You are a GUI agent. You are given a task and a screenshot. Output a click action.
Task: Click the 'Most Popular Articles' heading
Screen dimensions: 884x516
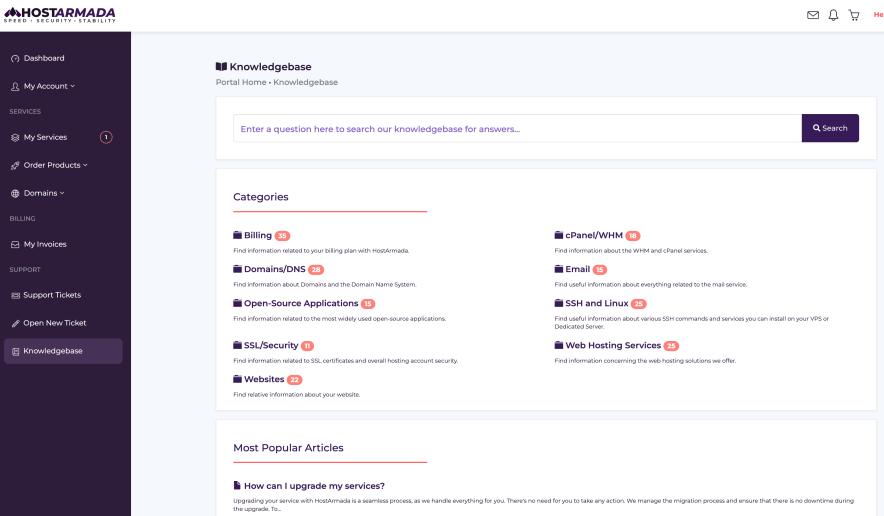288,448
